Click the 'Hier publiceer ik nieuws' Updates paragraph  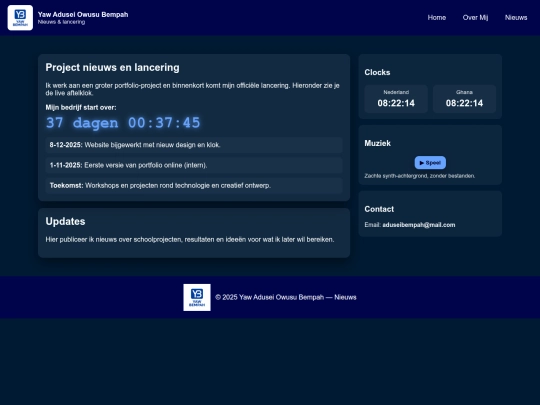190,239
